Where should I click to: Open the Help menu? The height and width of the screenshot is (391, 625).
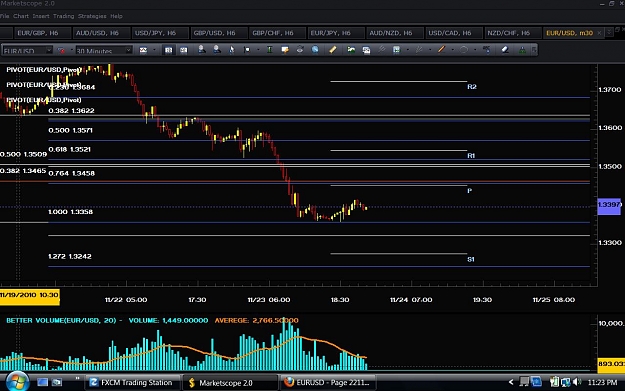[x=116, y=16]
